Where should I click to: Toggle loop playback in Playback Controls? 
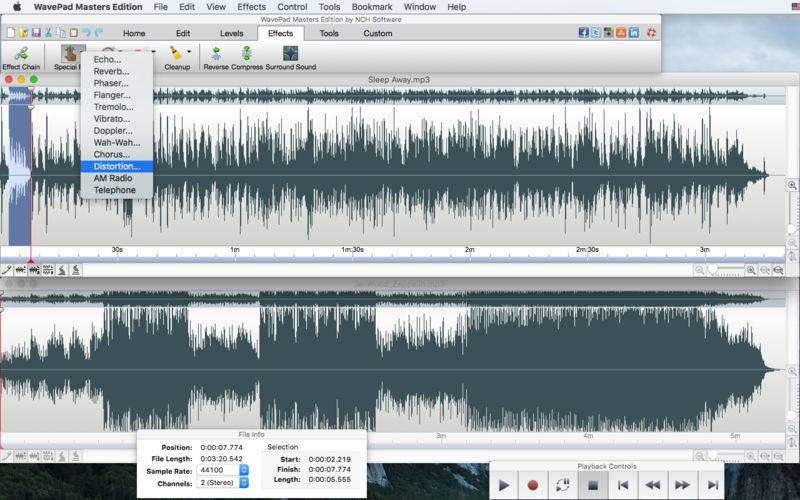(562, 485)
